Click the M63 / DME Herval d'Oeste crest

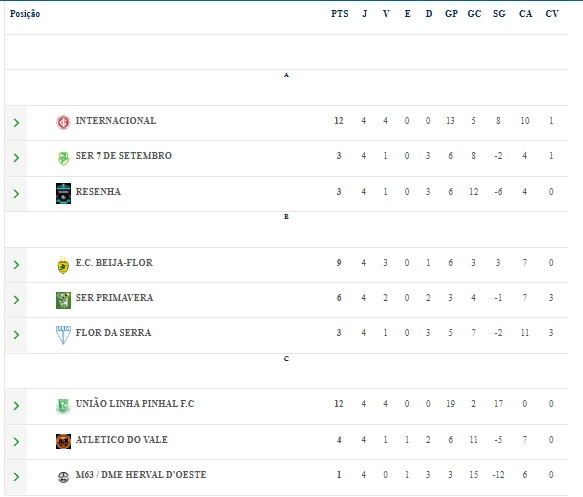63,477
